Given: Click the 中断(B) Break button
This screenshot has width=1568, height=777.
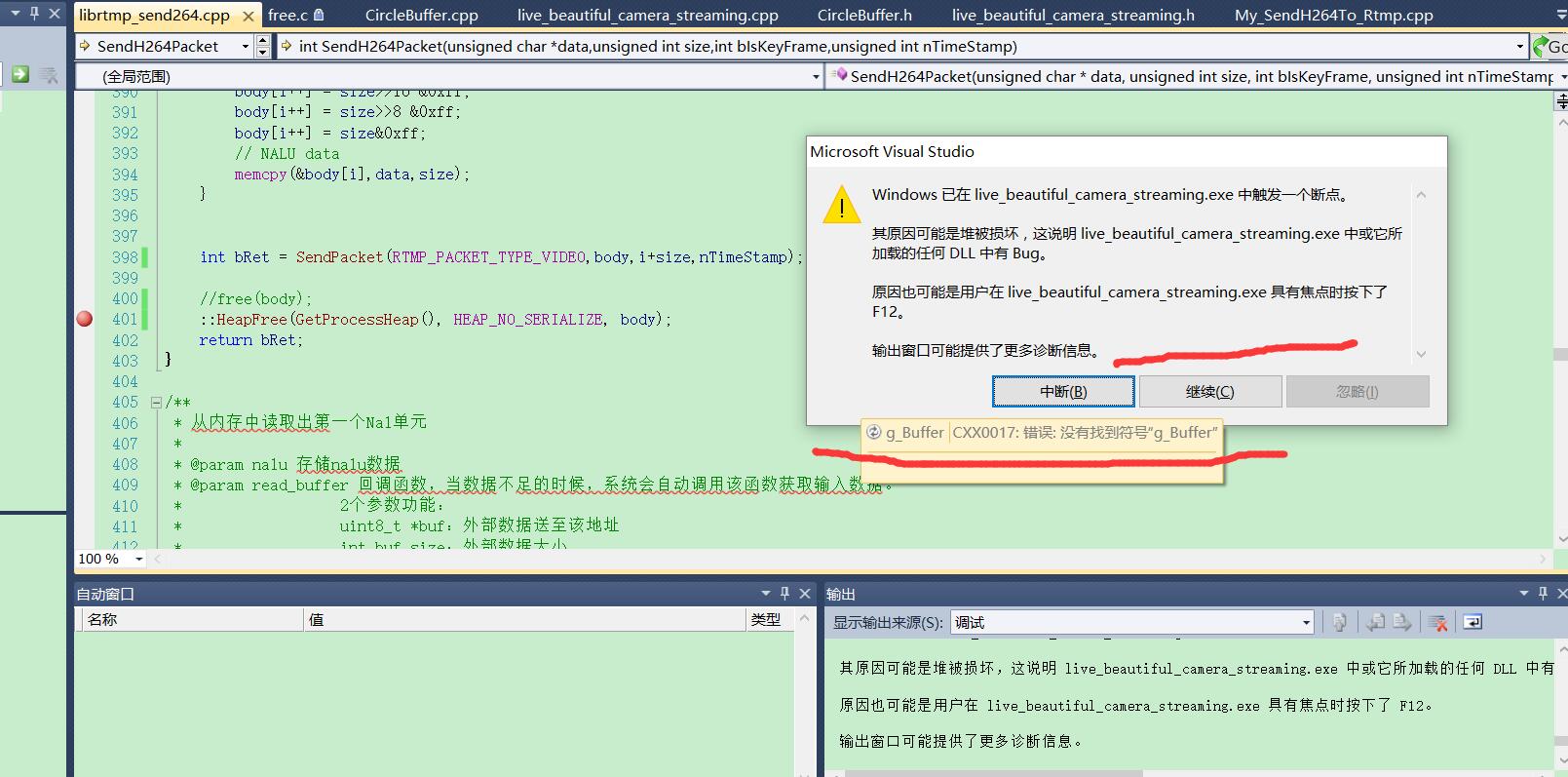Looking at the screenshot, I should [x=1063, y=391].
